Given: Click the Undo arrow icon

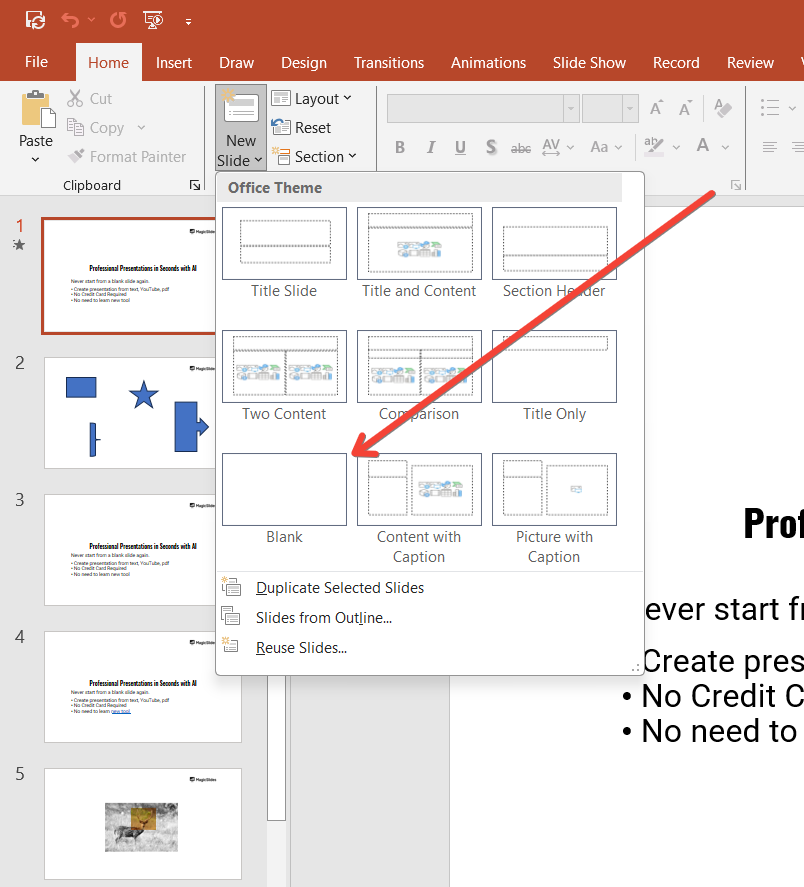Looking at the screenshot, I should [70, 21].
